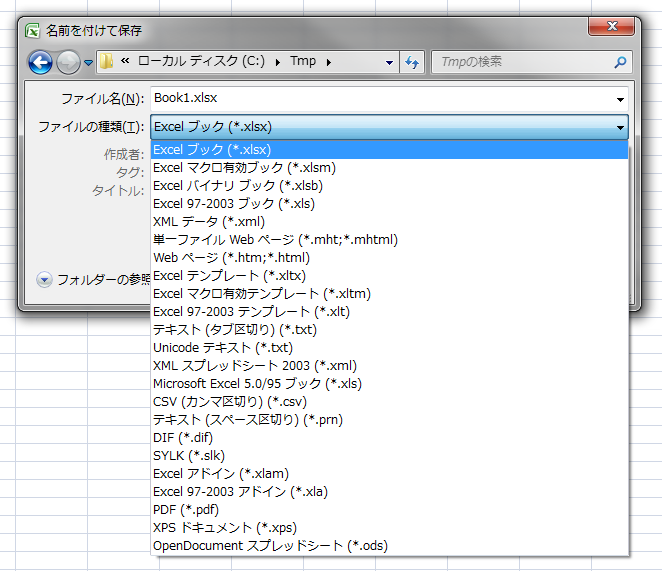Click the grayed Forward arrow button
This screenshot has height=571, width=662.
(x=68, y=63)
